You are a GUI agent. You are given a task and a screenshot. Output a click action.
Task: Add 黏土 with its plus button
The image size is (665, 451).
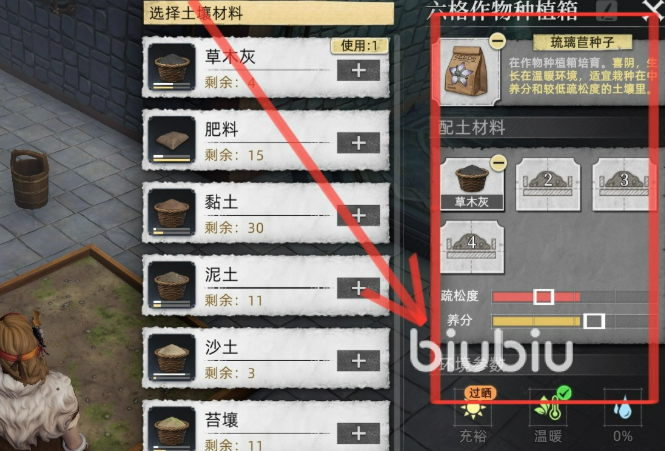tap(358, 215)
